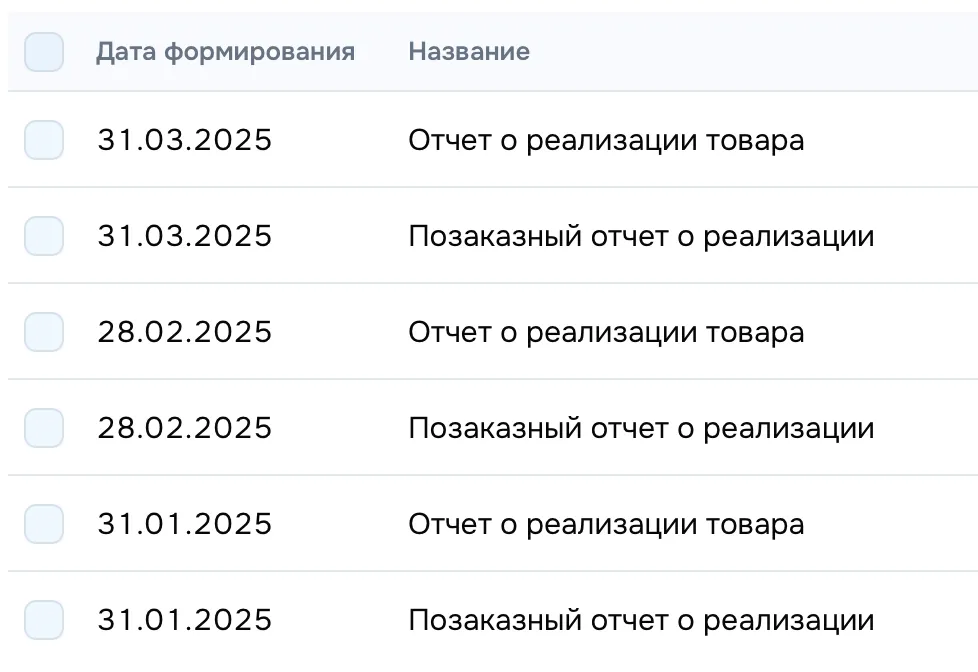Viewport: 978px width, 672px height.
Task: Open Позаказный отчет о реализации from 31.03.2025
Action: pos(641,236)
